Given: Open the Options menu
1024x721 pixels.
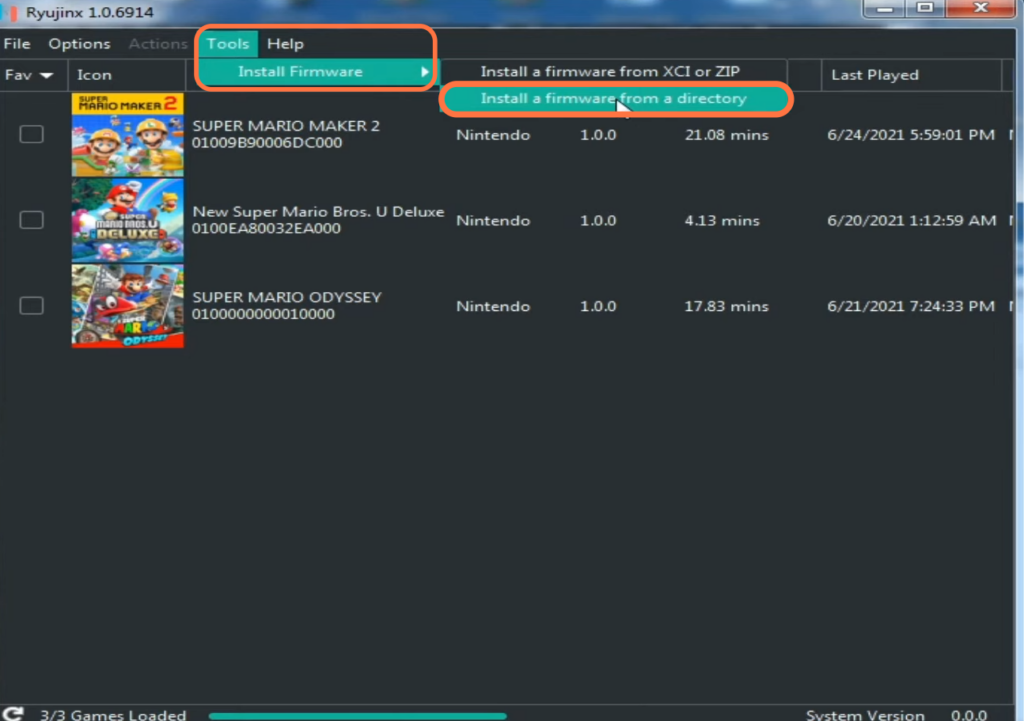Looking at the screenshot, I should pos(79,44).
